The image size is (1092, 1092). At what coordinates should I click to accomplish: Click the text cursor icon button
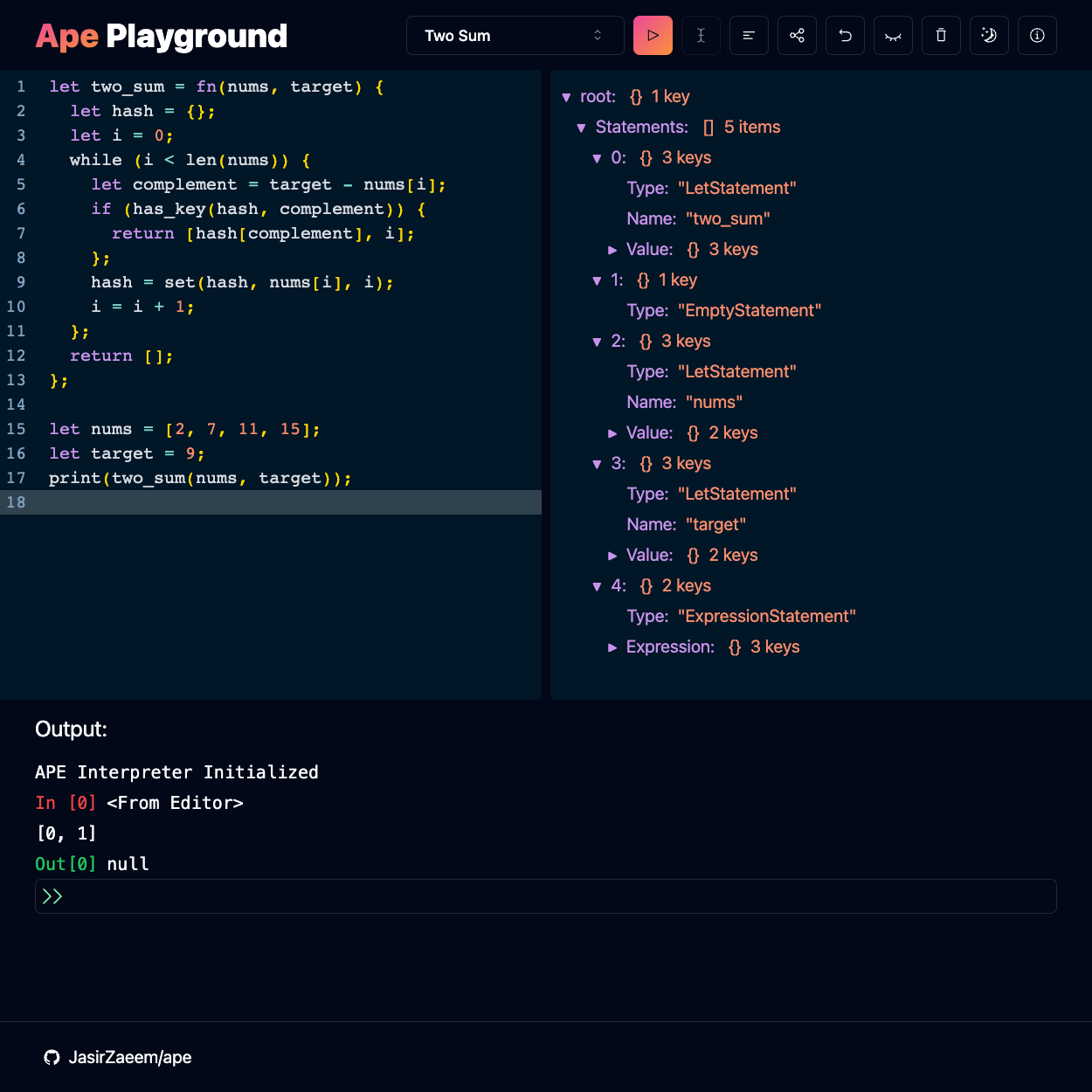(x=701, y=36)
